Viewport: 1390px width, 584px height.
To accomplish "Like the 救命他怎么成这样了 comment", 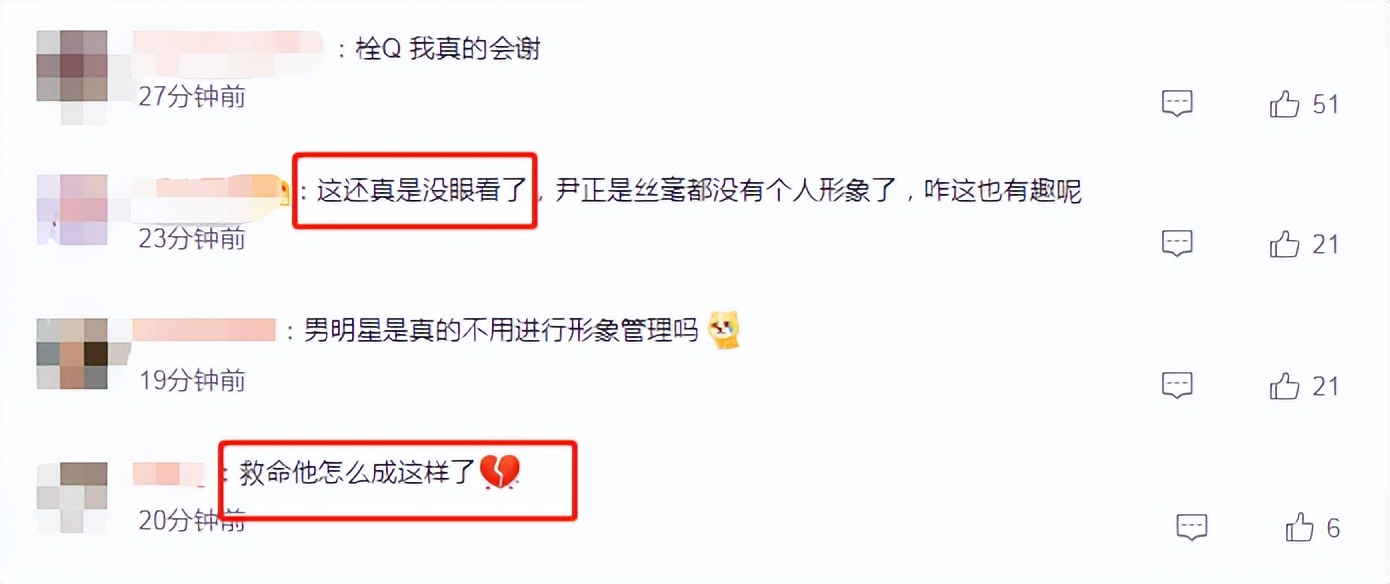I will [1299, 528].
